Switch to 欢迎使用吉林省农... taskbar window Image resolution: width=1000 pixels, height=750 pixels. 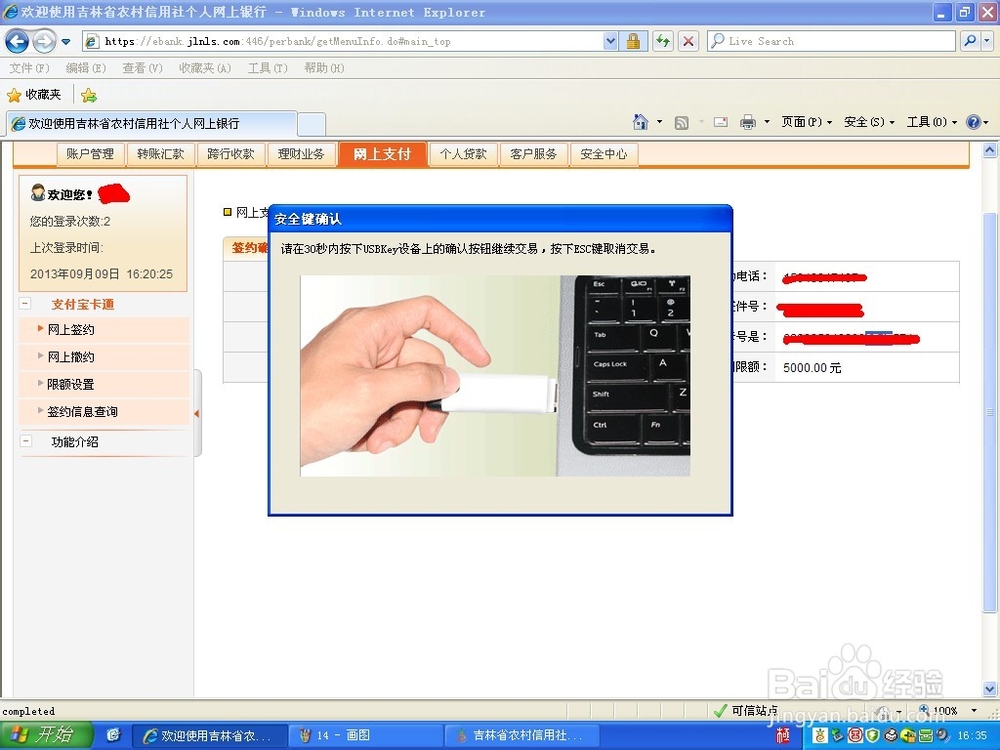tap(209, 735)
